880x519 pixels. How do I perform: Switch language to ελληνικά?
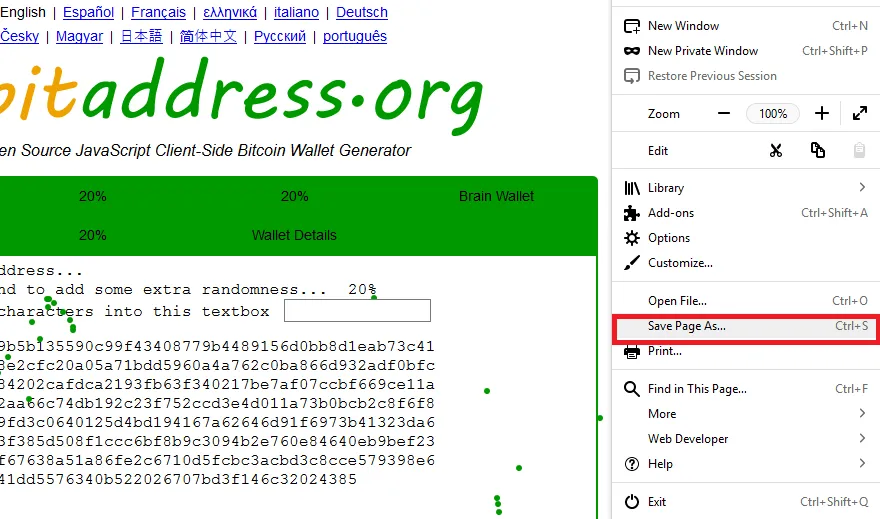tap(230, 12)
